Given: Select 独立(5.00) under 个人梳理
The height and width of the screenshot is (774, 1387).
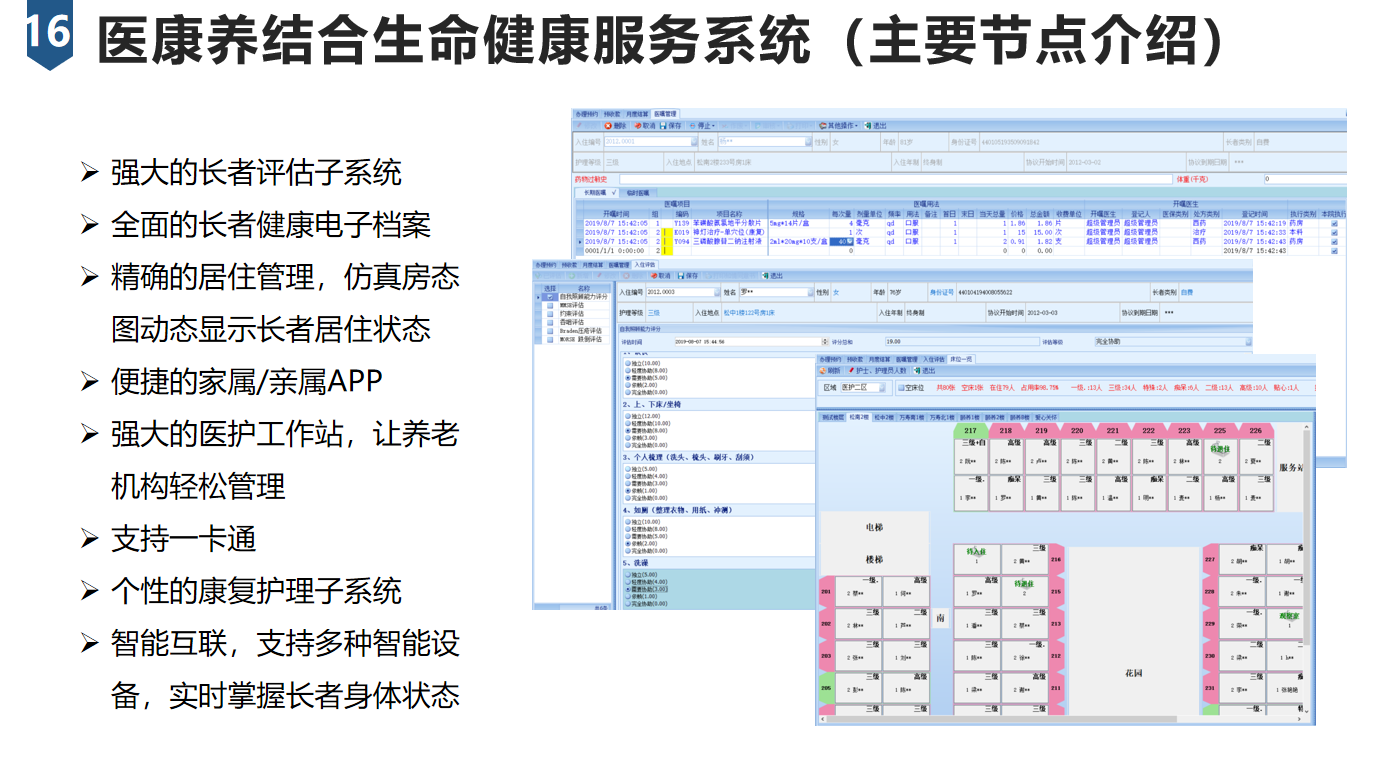Looking at the screenshot, I should pyautogui.click(x=640, y=469).
